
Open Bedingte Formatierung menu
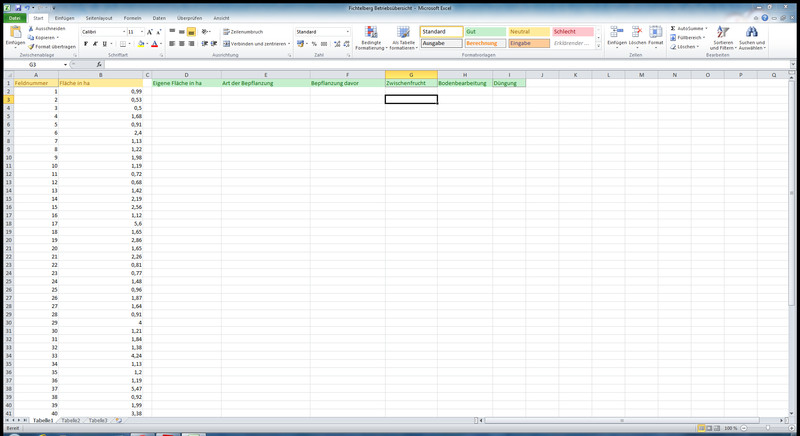coord(371,38)
